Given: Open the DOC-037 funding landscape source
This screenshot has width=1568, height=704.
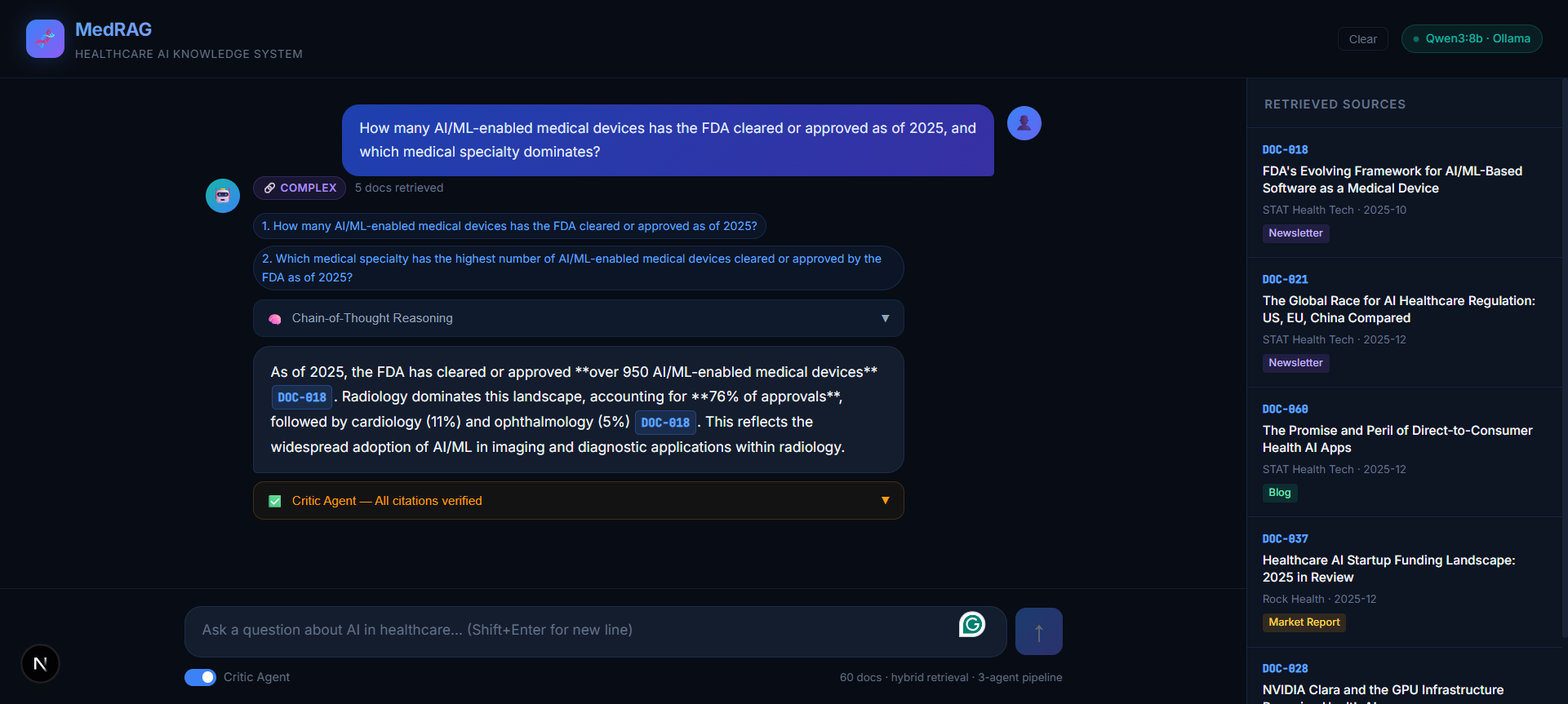Looking at the screenshot, I should [x=1388, y=569].
